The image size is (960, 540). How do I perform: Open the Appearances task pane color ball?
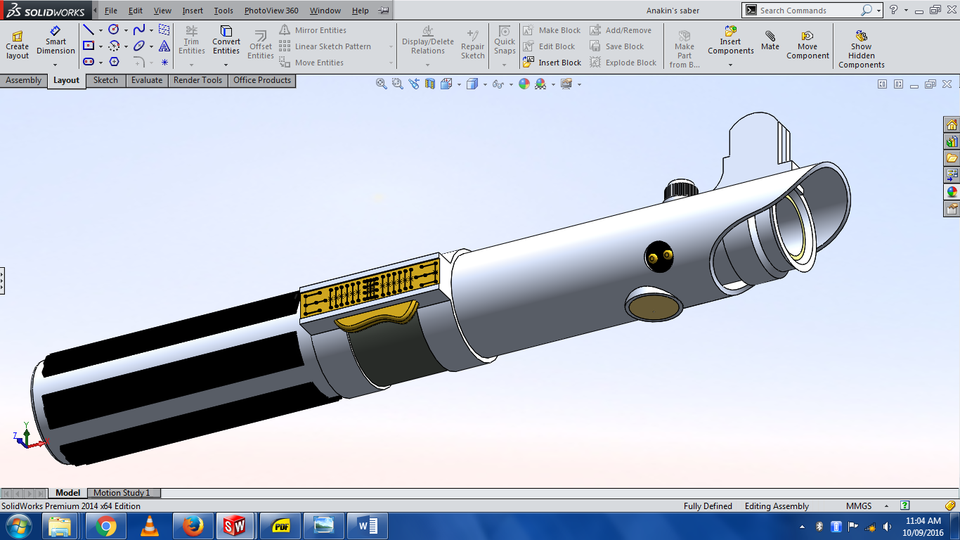[952, 192]
